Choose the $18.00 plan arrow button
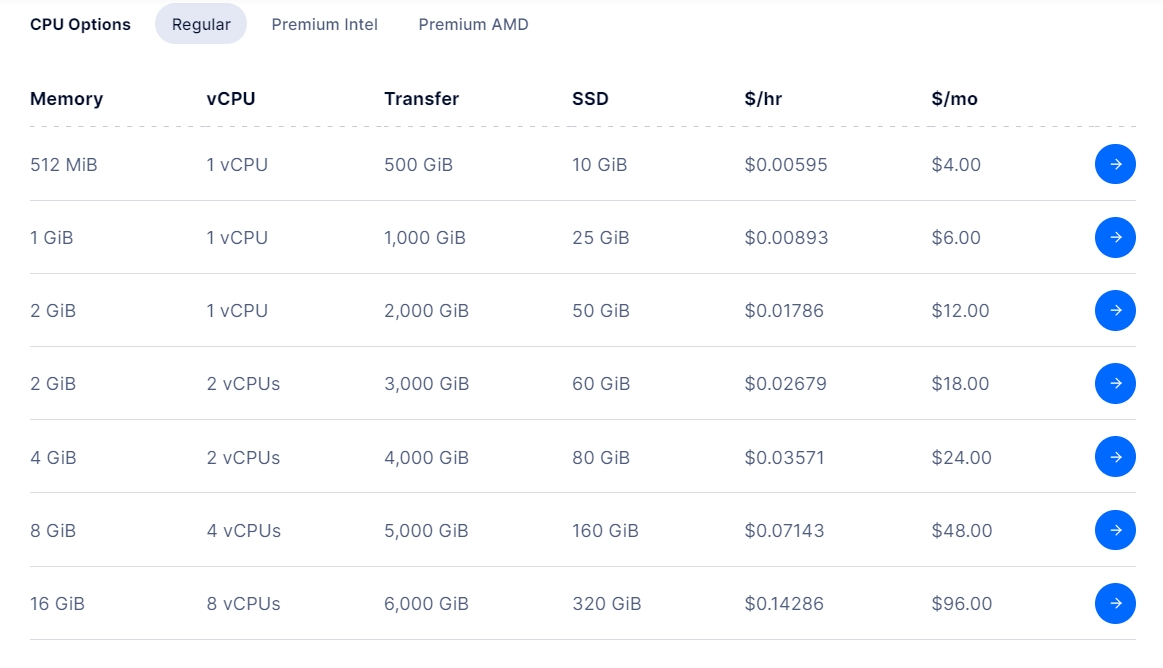The image size is (1163, 668). tap(1115, 383)
